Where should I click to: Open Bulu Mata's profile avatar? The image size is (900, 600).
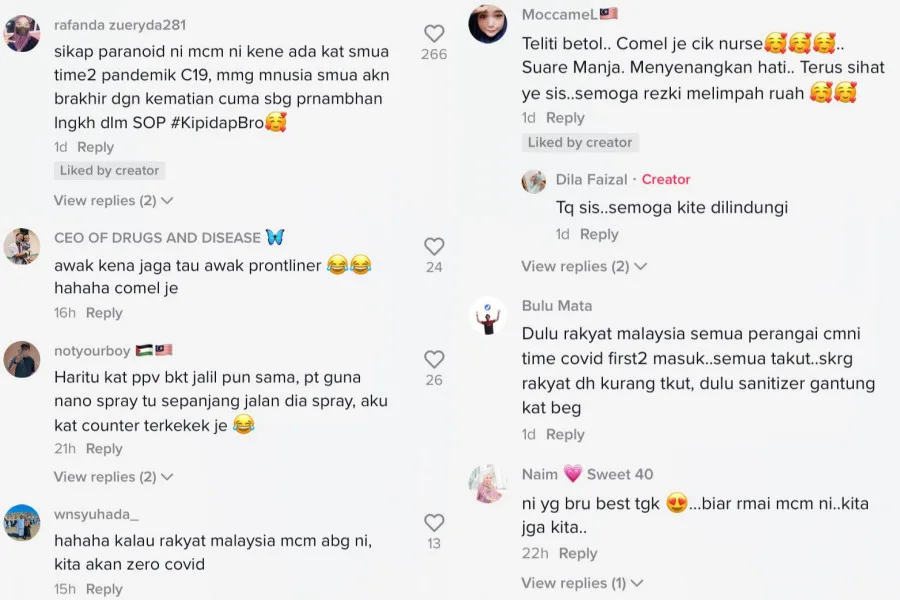(488, 315)
